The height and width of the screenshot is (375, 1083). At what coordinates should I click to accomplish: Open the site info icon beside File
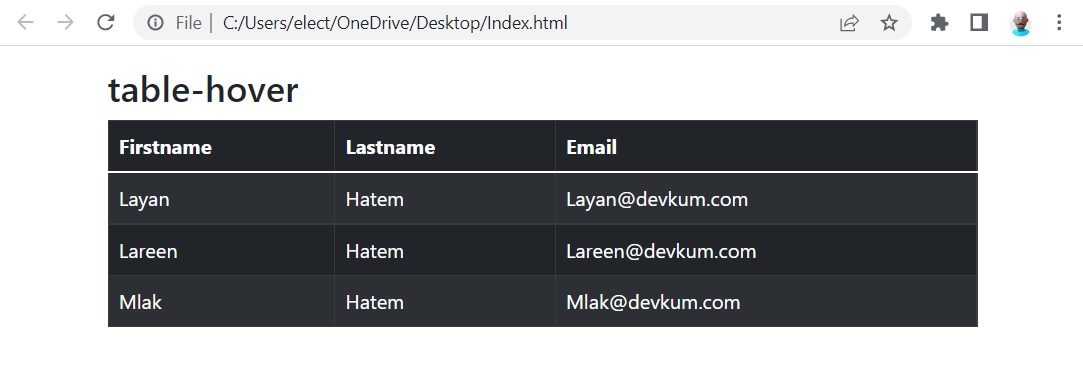[x=155, y=23]
